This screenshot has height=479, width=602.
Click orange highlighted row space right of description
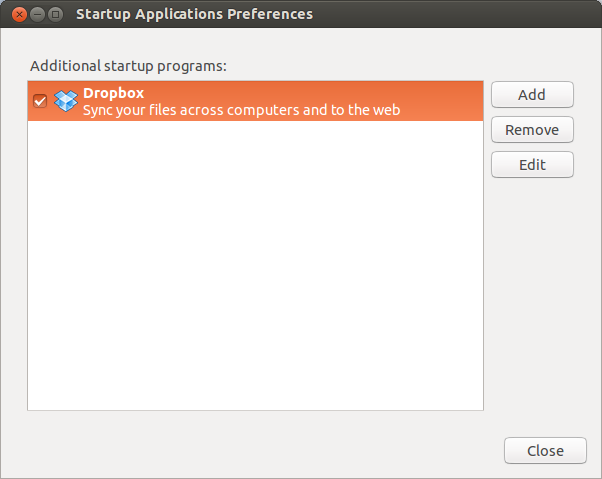445,101
